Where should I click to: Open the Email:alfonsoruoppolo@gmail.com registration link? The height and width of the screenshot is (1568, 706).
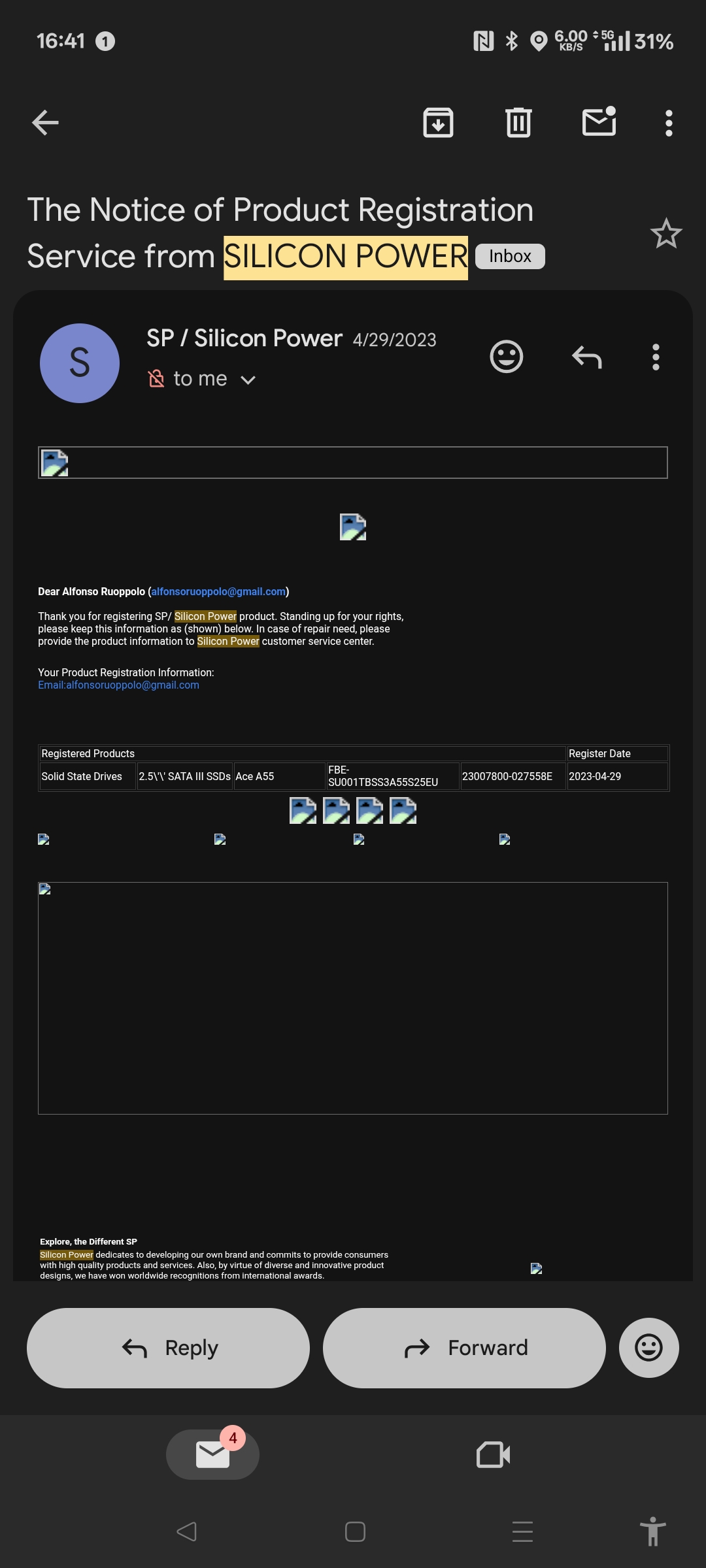[118, 685]
